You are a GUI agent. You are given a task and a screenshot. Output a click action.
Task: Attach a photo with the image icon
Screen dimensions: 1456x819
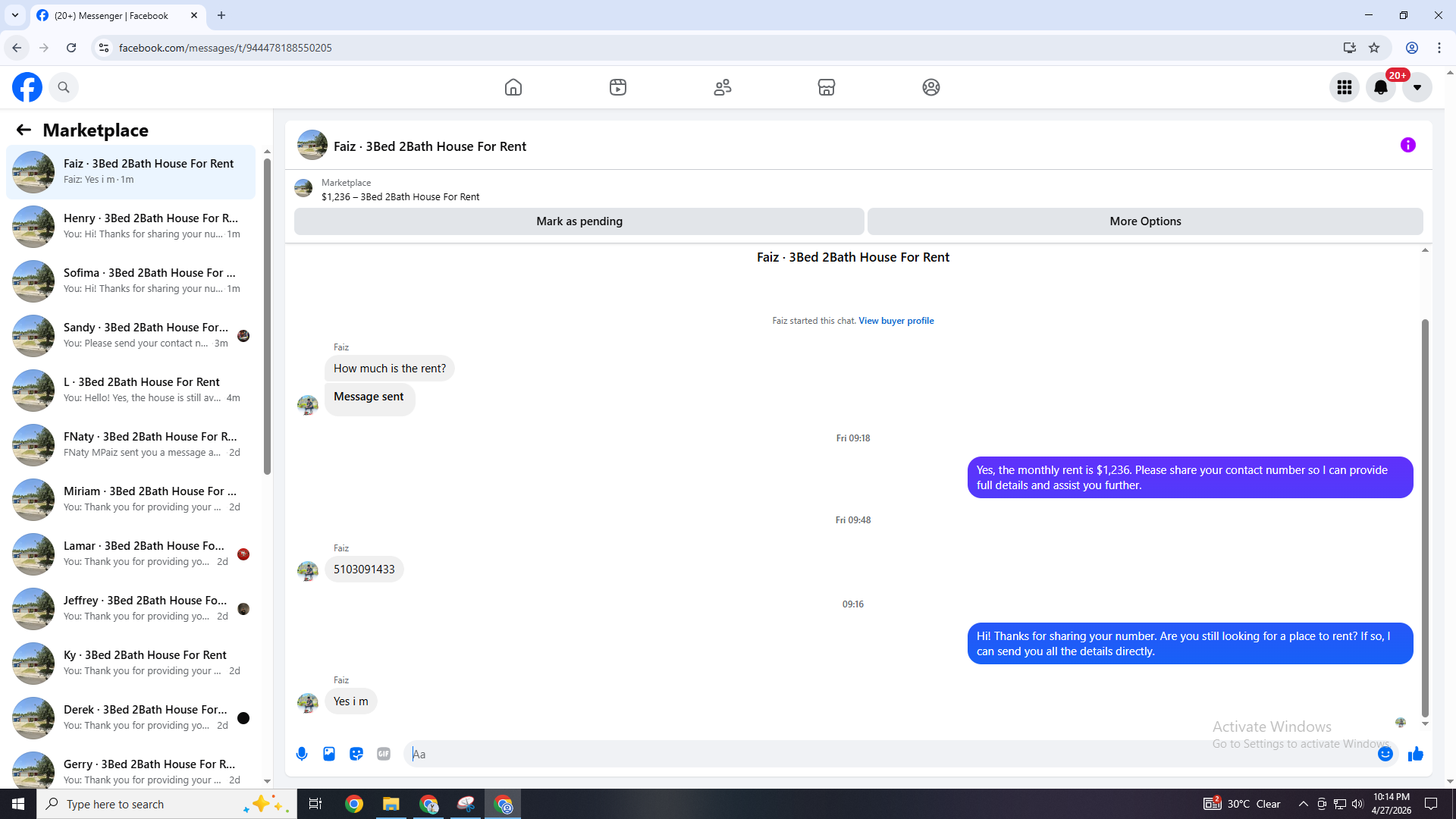tap(329, 754)
